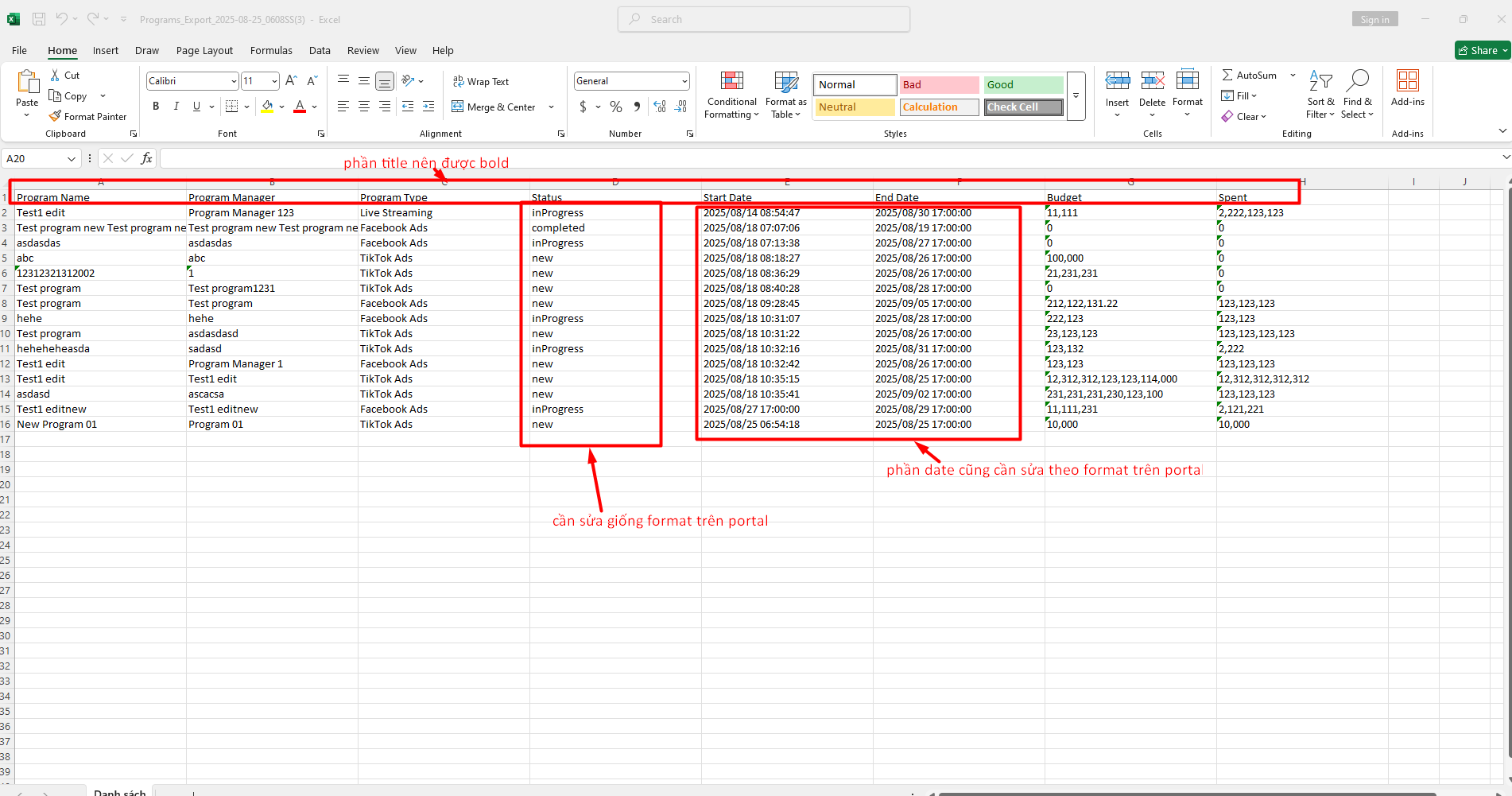Switch to the Page Layout tab
Viewport: 1512px width, 796px height.
click(x=204, y=50)
